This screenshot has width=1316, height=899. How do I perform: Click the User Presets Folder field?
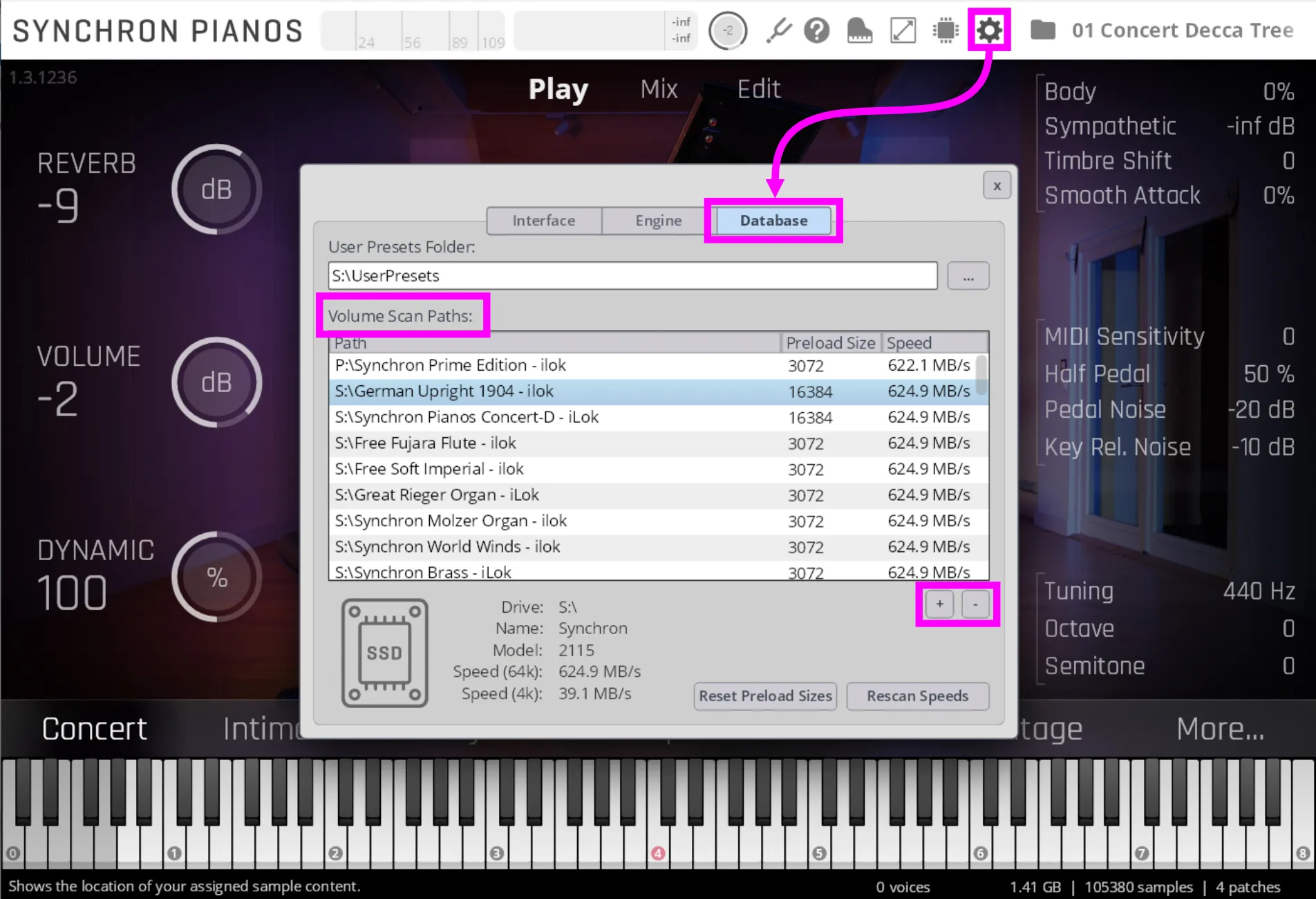coord(632,276)
